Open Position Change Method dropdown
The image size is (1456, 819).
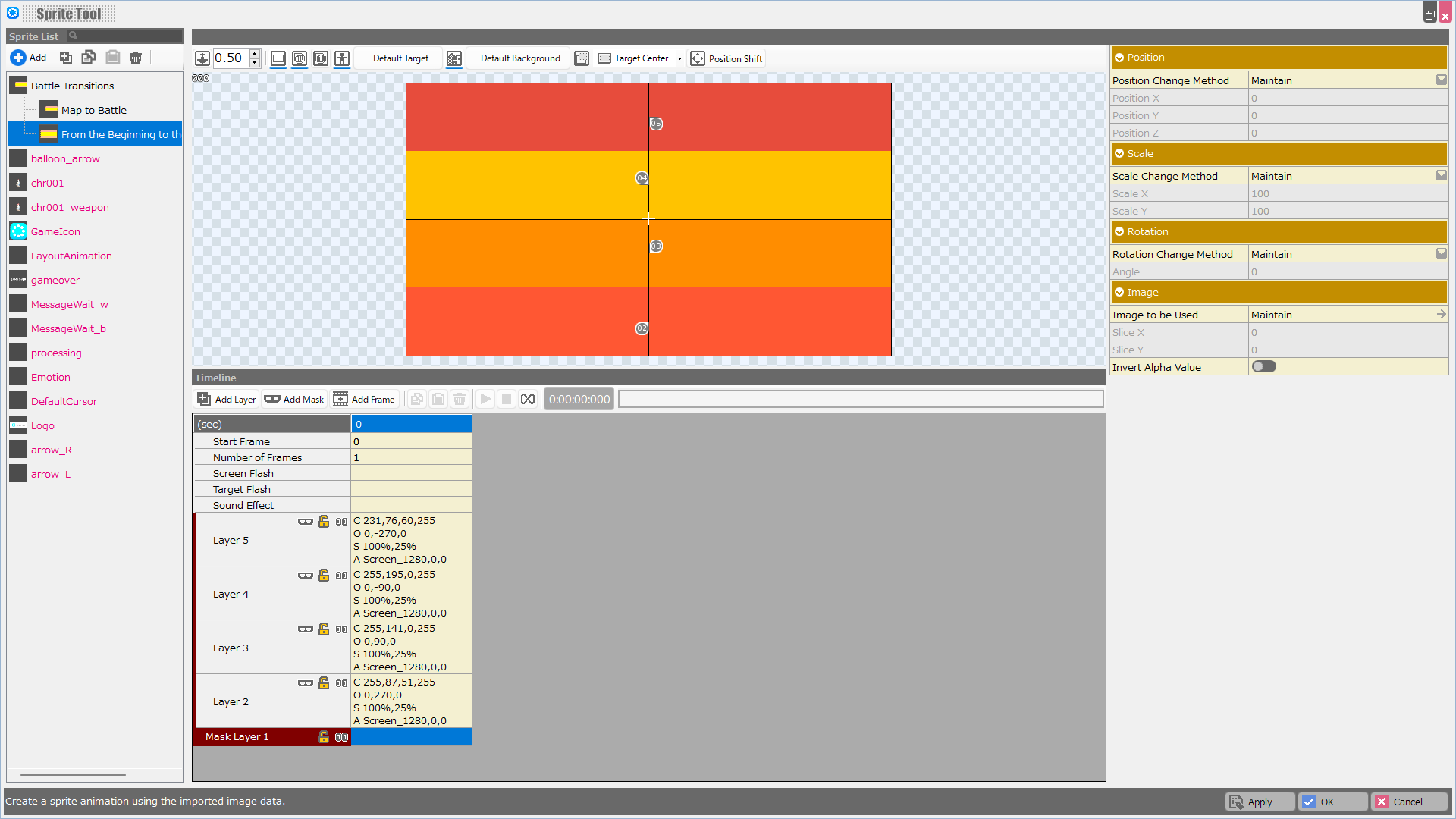(x=1441, y=80)
